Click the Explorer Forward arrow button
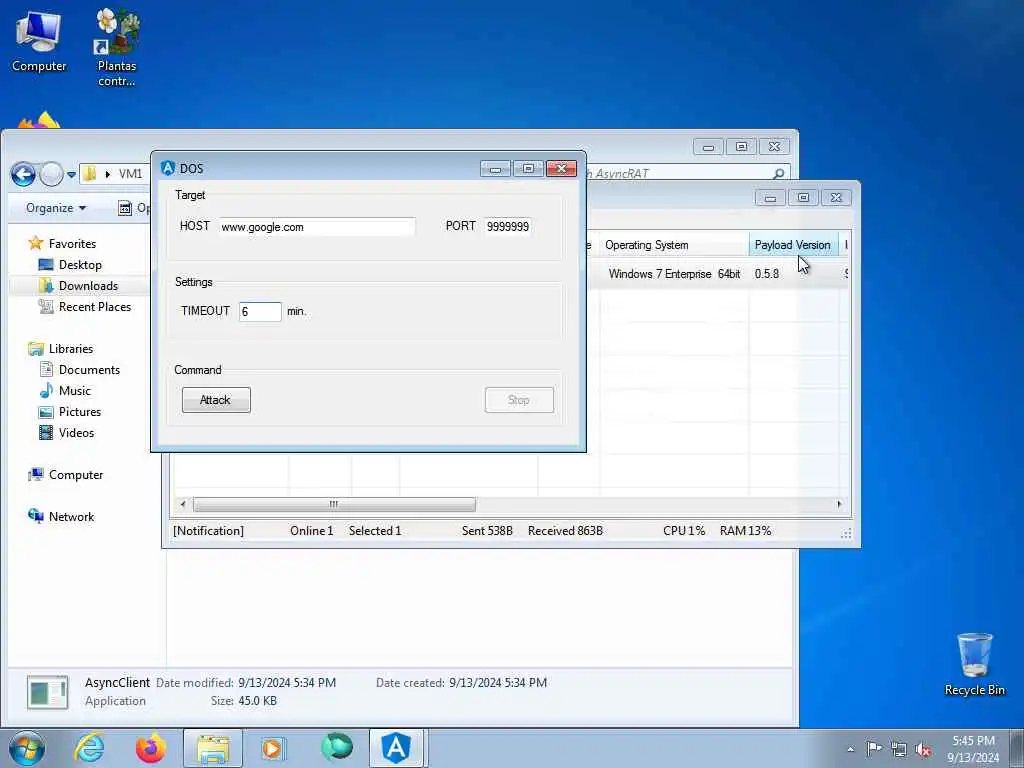This screenshot has width=1024, height=768. pyautogui.click(x=52, y=174)
